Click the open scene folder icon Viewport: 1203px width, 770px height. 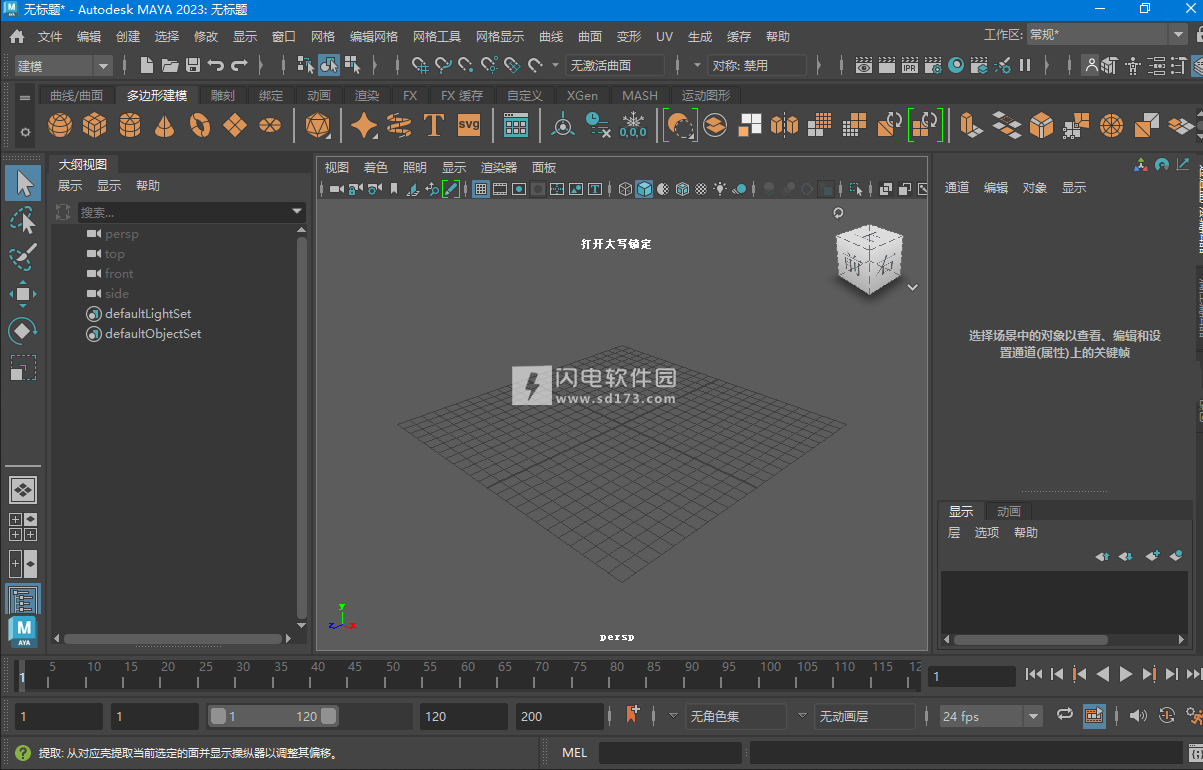tap(170, 66)
